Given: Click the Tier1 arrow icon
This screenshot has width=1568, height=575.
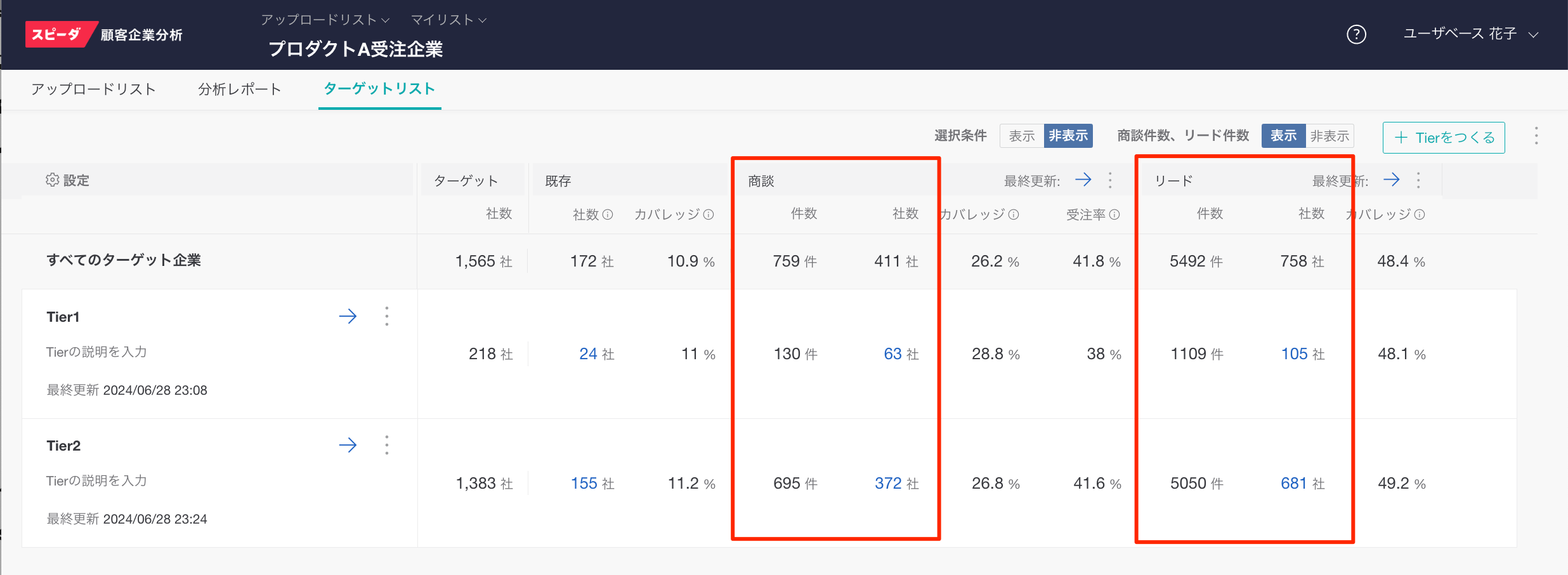Looking at the screenshot, I should [348, 316].
